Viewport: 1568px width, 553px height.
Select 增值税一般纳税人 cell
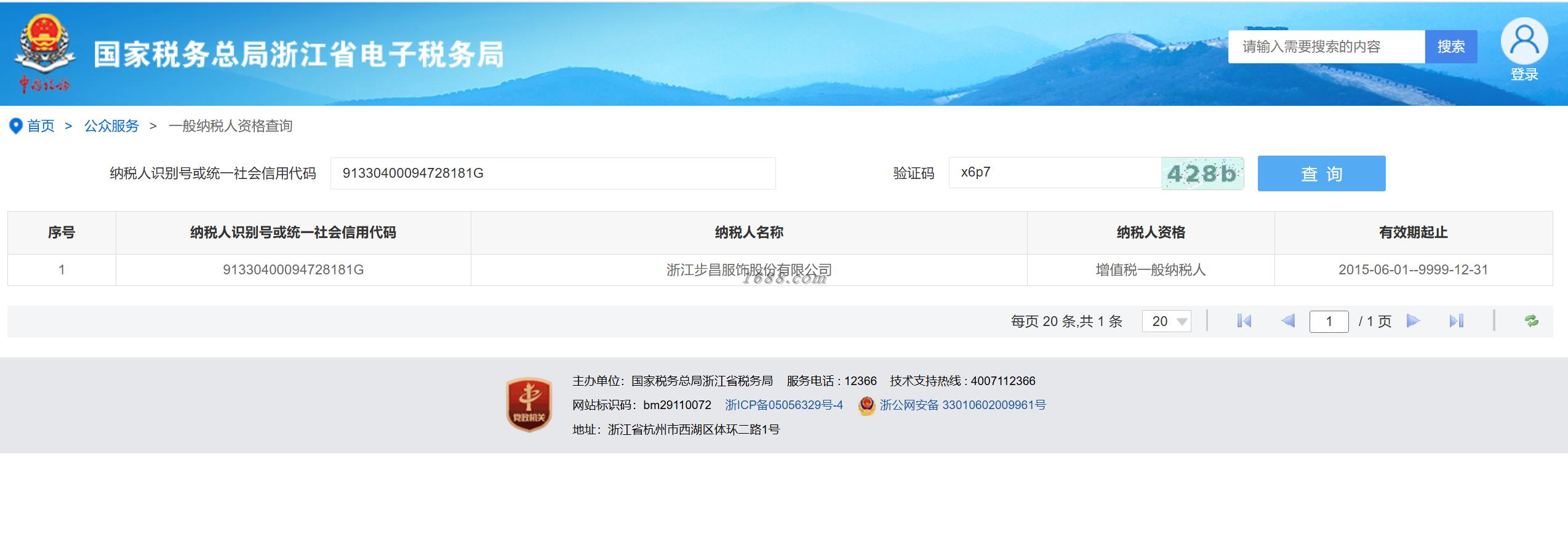click(x=1151, y=270)
